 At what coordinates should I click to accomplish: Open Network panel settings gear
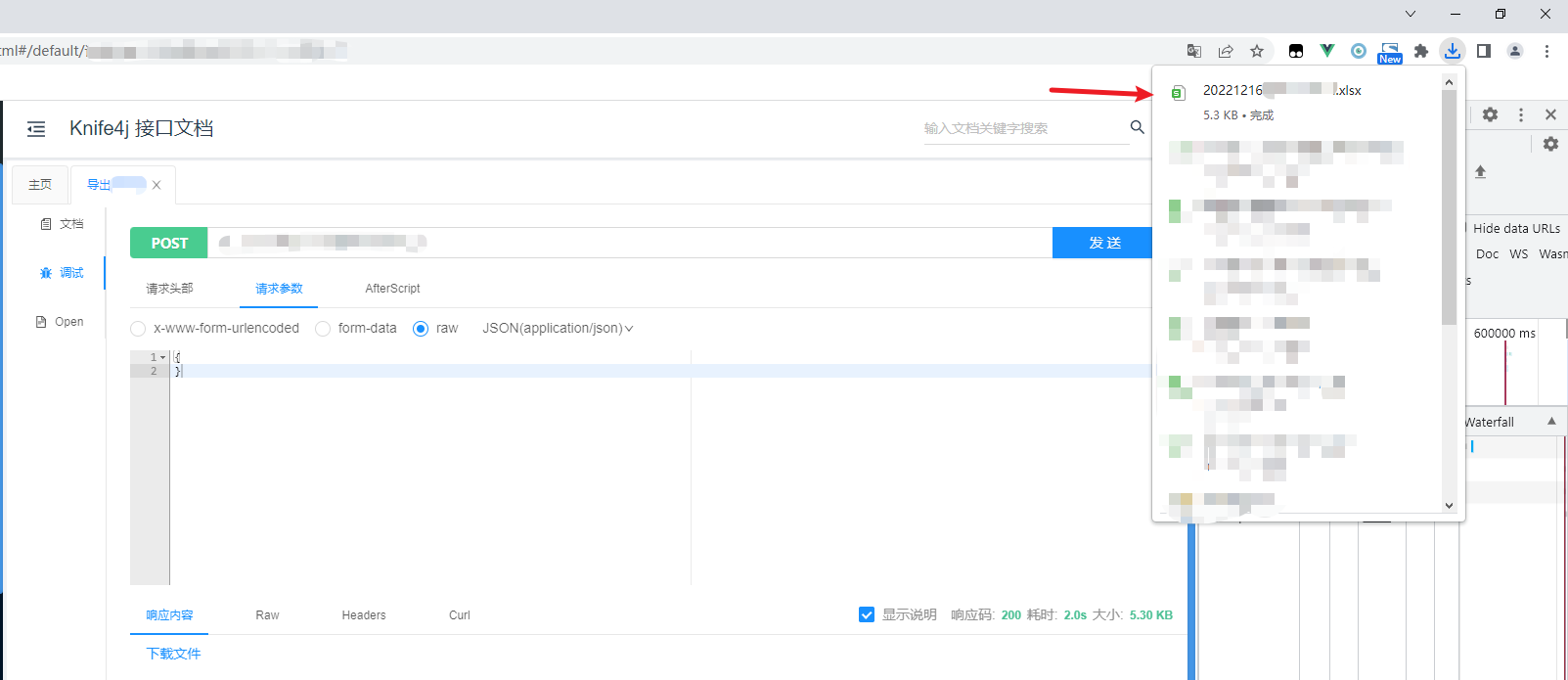point(1550,144)
